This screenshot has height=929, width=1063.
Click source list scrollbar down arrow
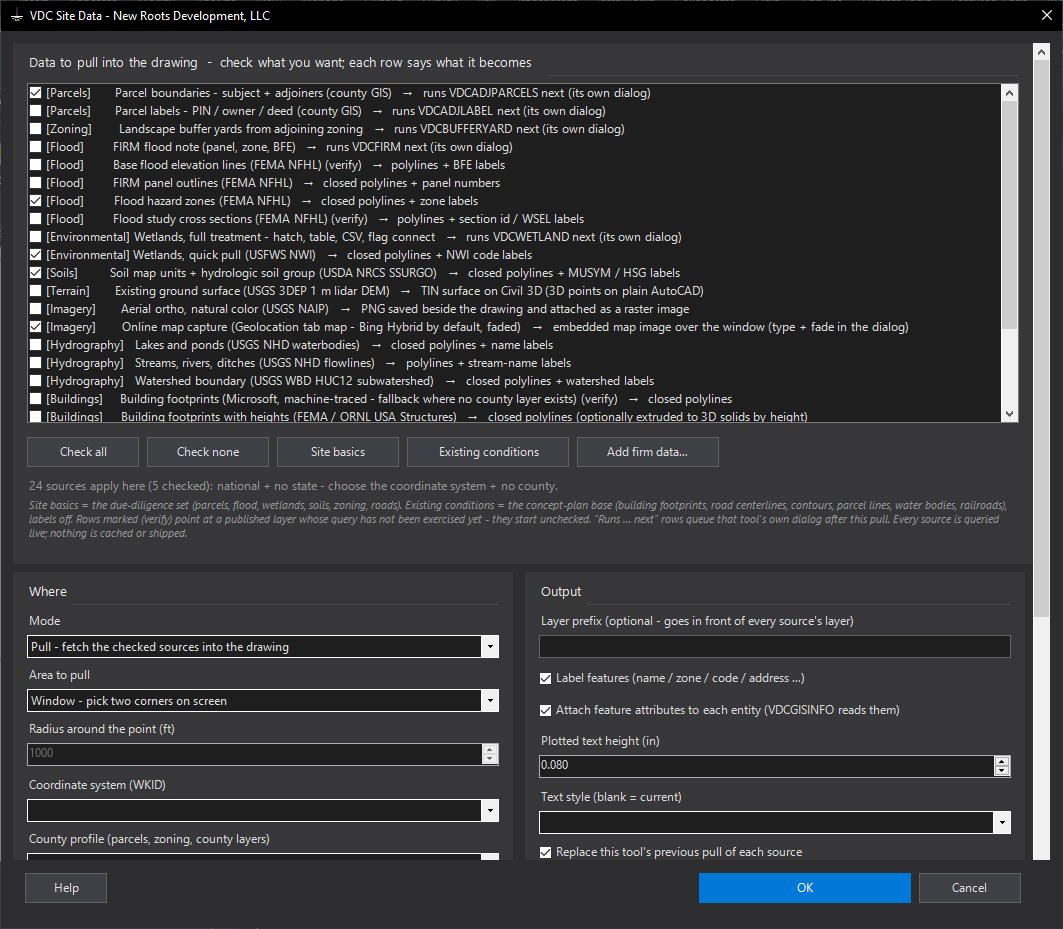pos(1009,414)
